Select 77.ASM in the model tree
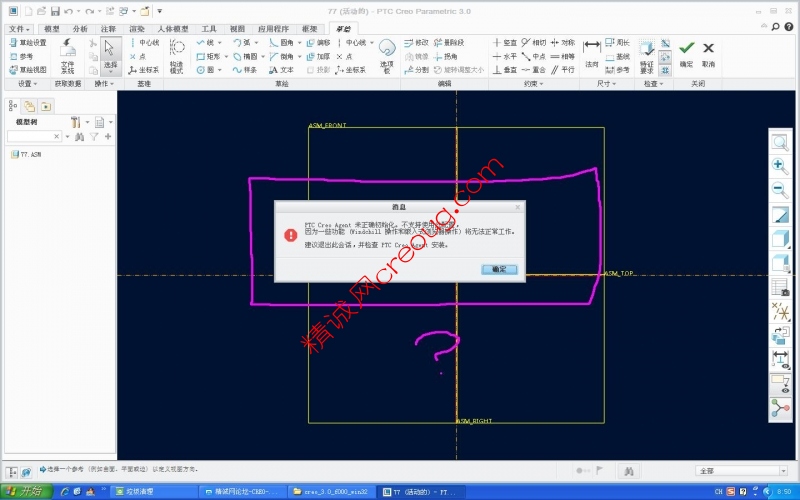 [x=26, y=154]
